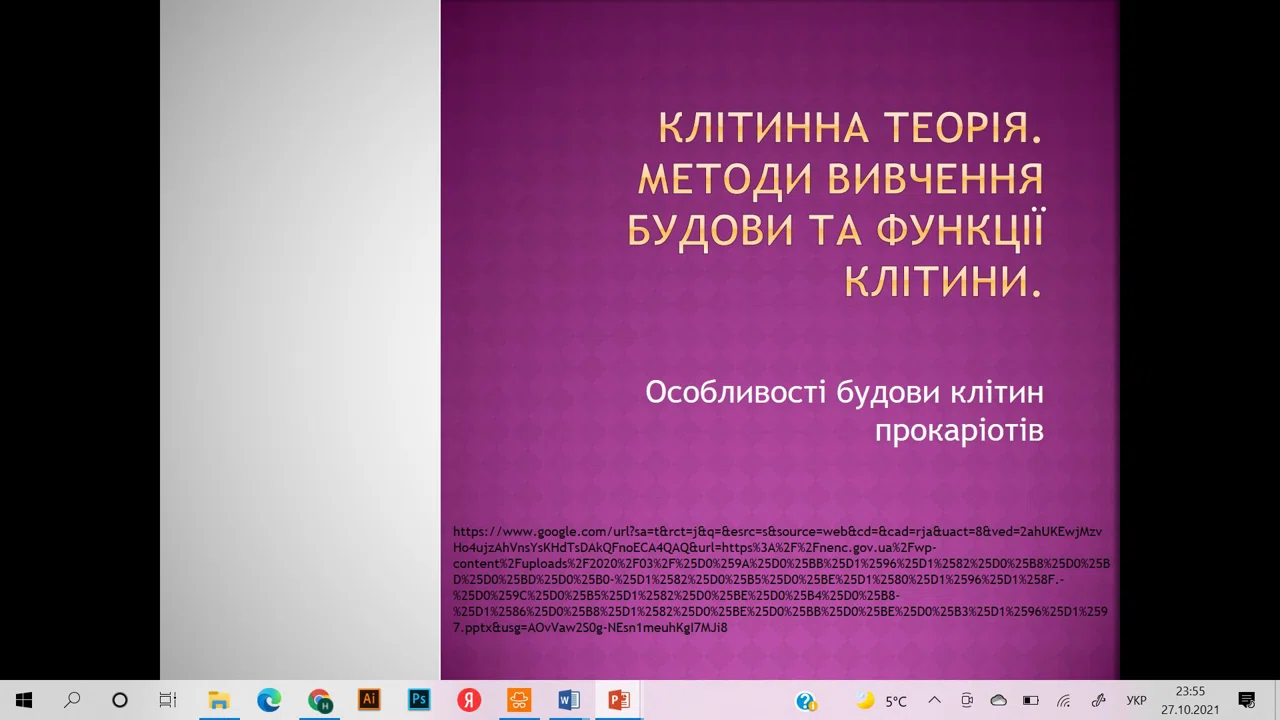
Task: Open the notification Action Center
Action: tap(1246, 700)
